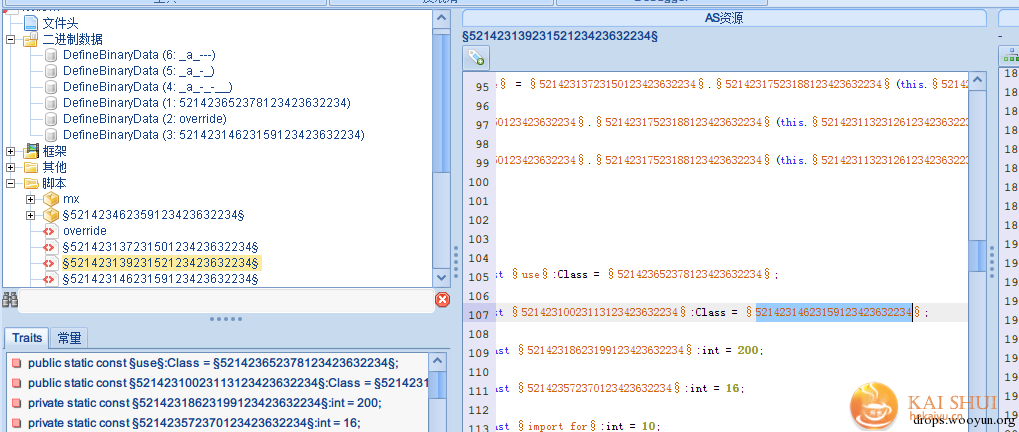Click the mx package box icon

[x=51, y=199]
